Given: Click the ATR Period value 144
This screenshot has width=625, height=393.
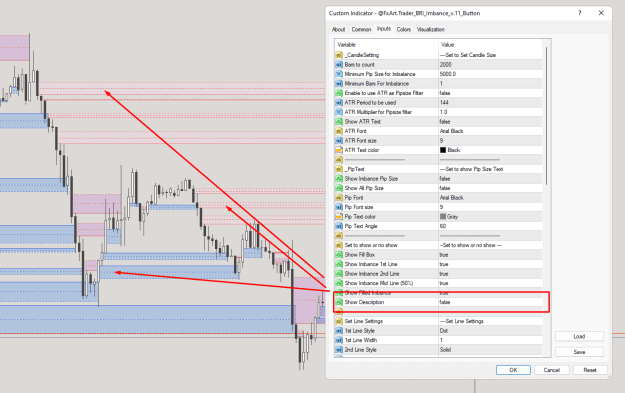Looking at the screenshot, I should pos(444,102).
